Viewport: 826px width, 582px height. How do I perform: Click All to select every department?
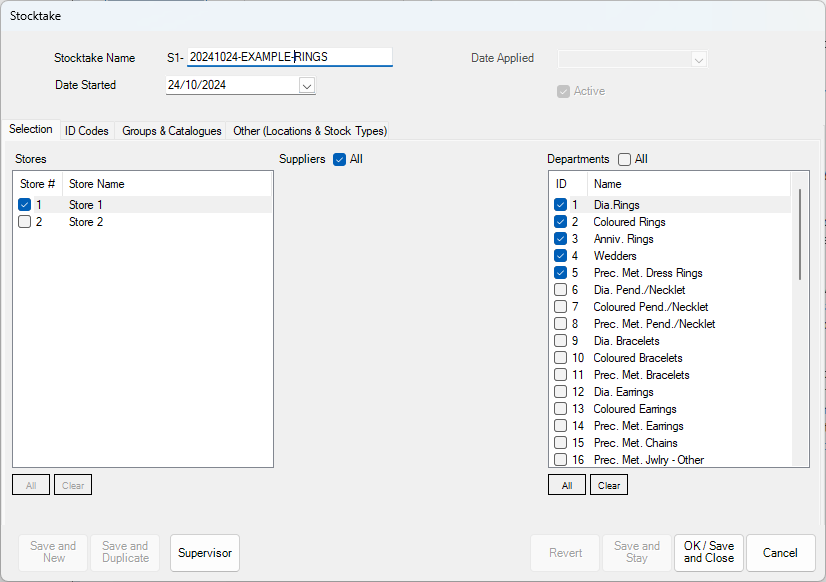coord(566,484)
